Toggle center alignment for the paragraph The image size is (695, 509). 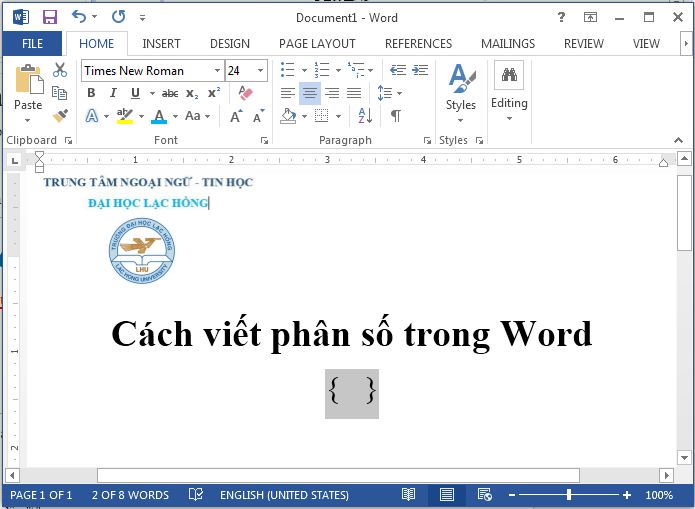click(310, 93)
